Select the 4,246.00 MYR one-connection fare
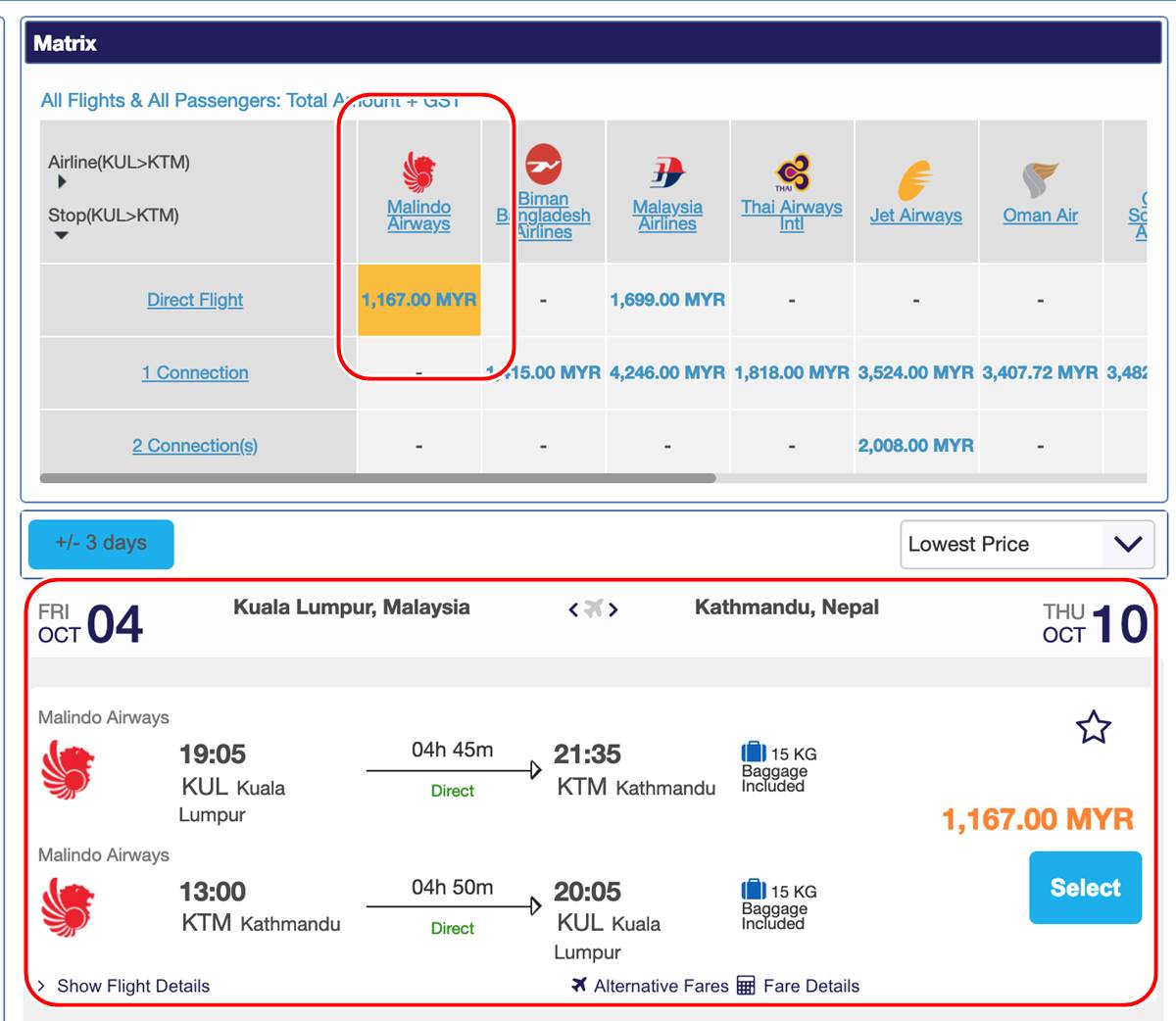1176x1021 pixels. pos(667,372)
